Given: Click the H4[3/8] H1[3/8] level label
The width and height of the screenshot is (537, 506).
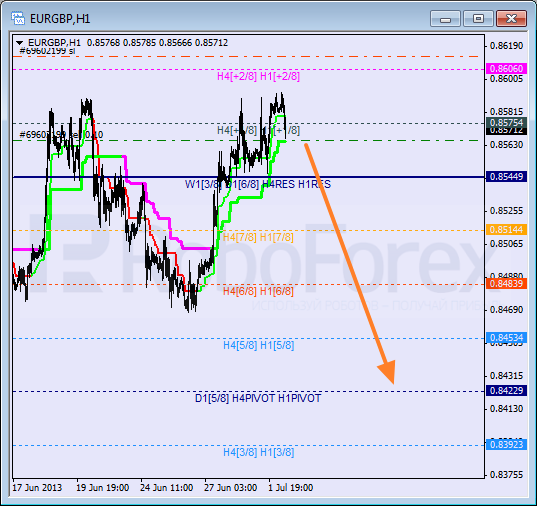Looking at the screenshot, I should tap(259, 453).
